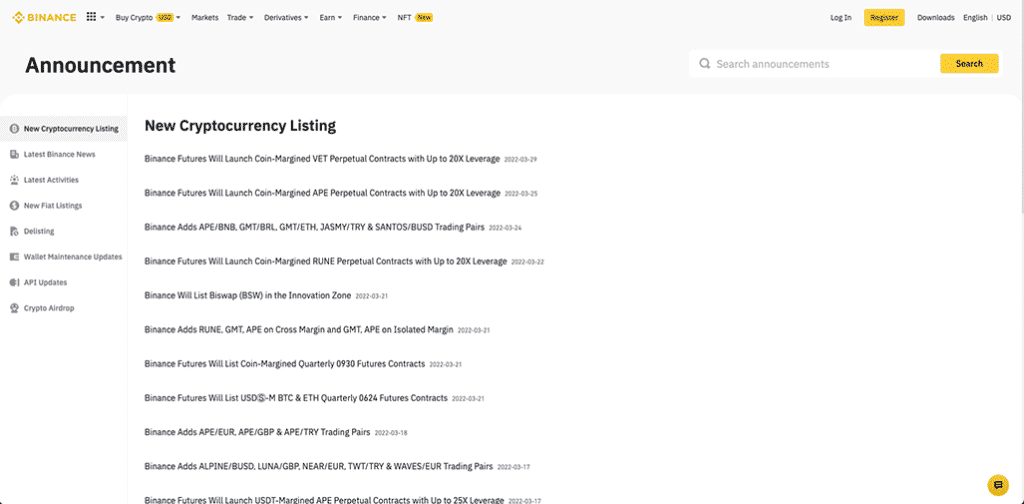This screenshot has width=1024, height=504.
Task: Click the New Cryptocurrency Listing heading
Action: [x=240, y=126]
